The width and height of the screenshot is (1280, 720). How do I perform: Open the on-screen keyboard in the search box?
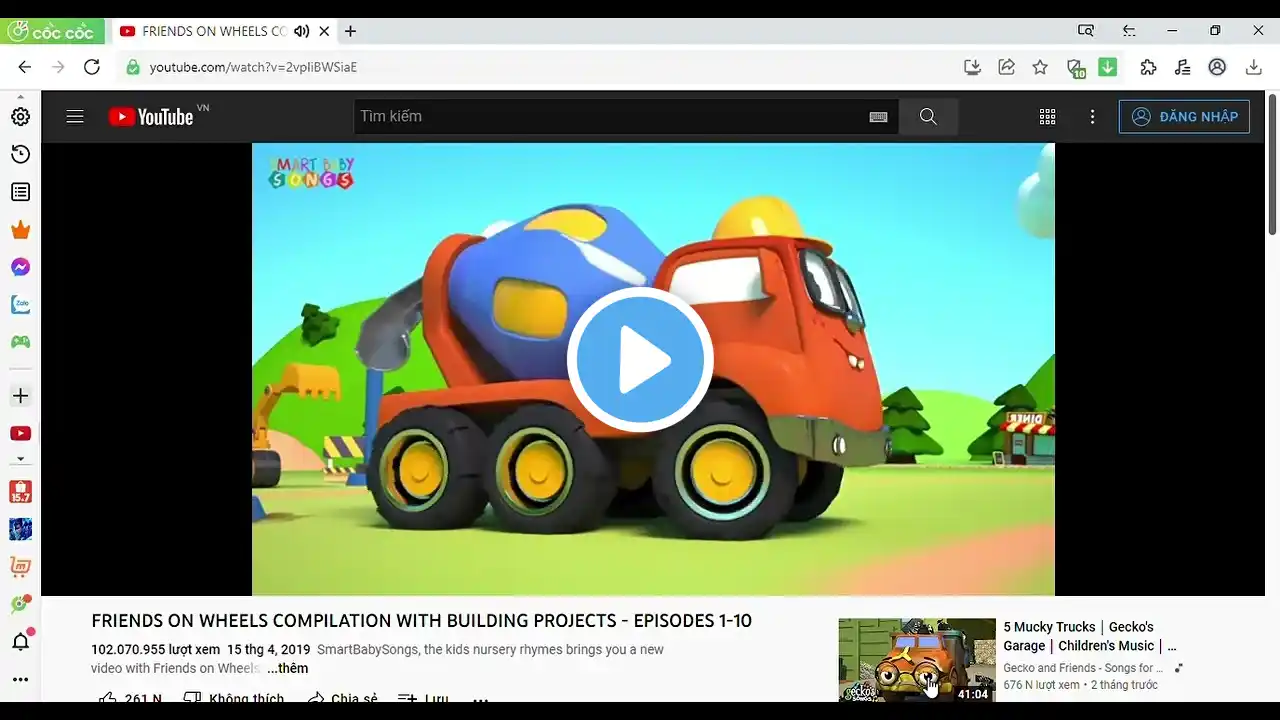(x=878, y=117)
